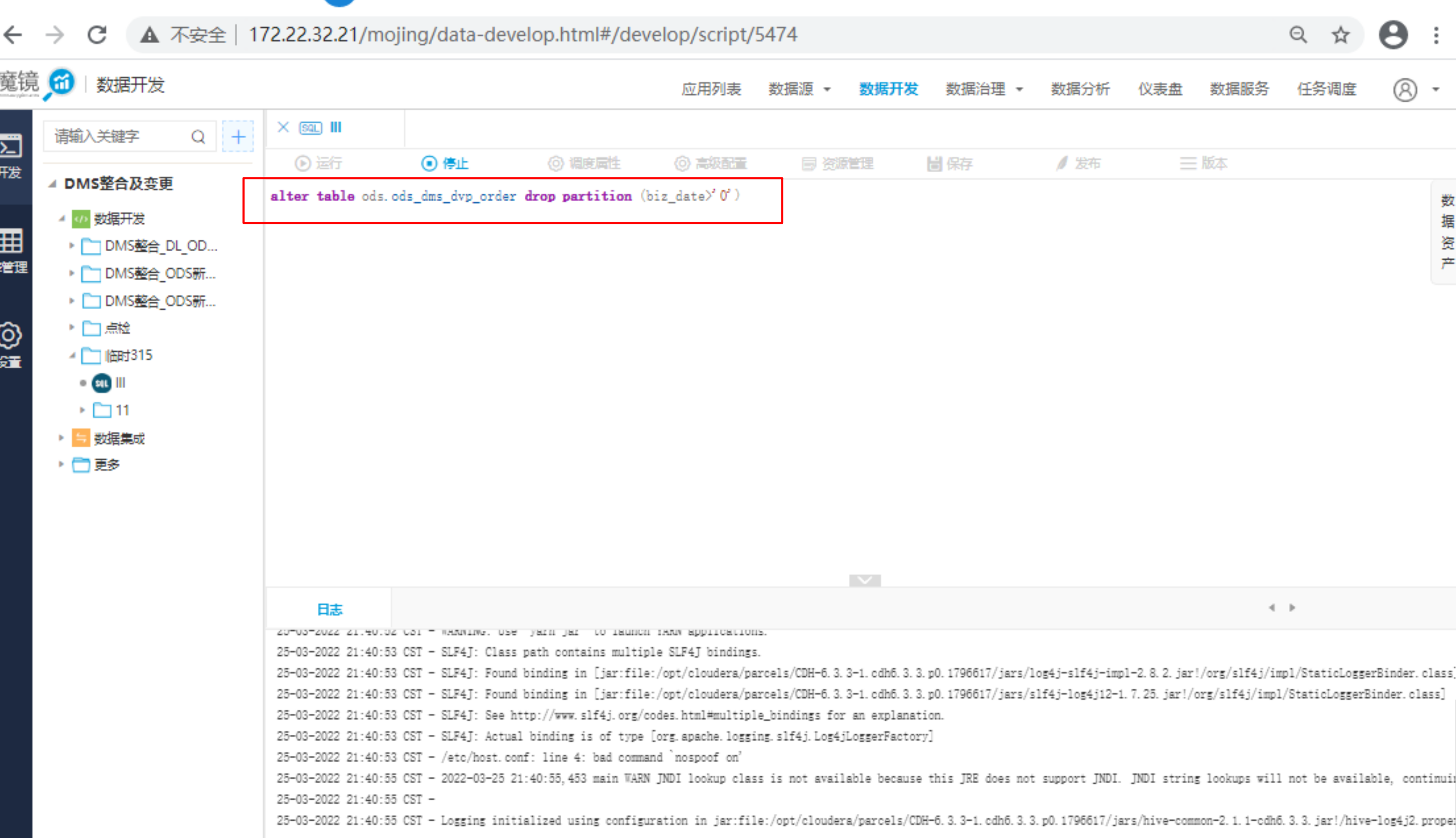
Task: Click the search magnifier icon in keyword box
Action: tap(198, 137)
